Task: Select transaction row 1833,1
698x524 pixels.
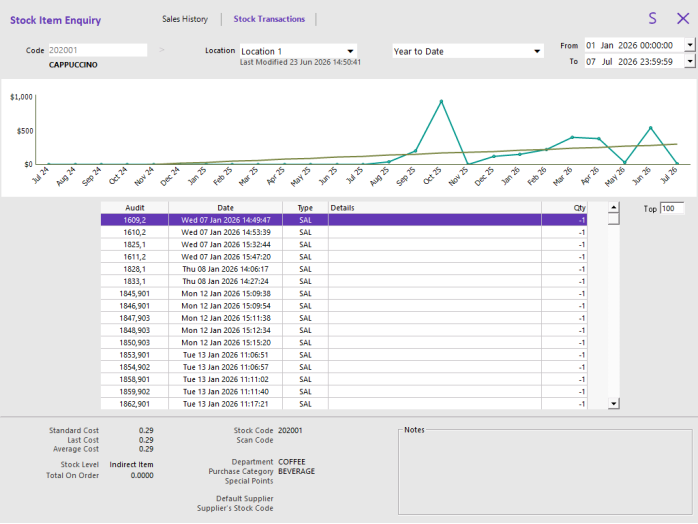Action: tap(344, 281)
